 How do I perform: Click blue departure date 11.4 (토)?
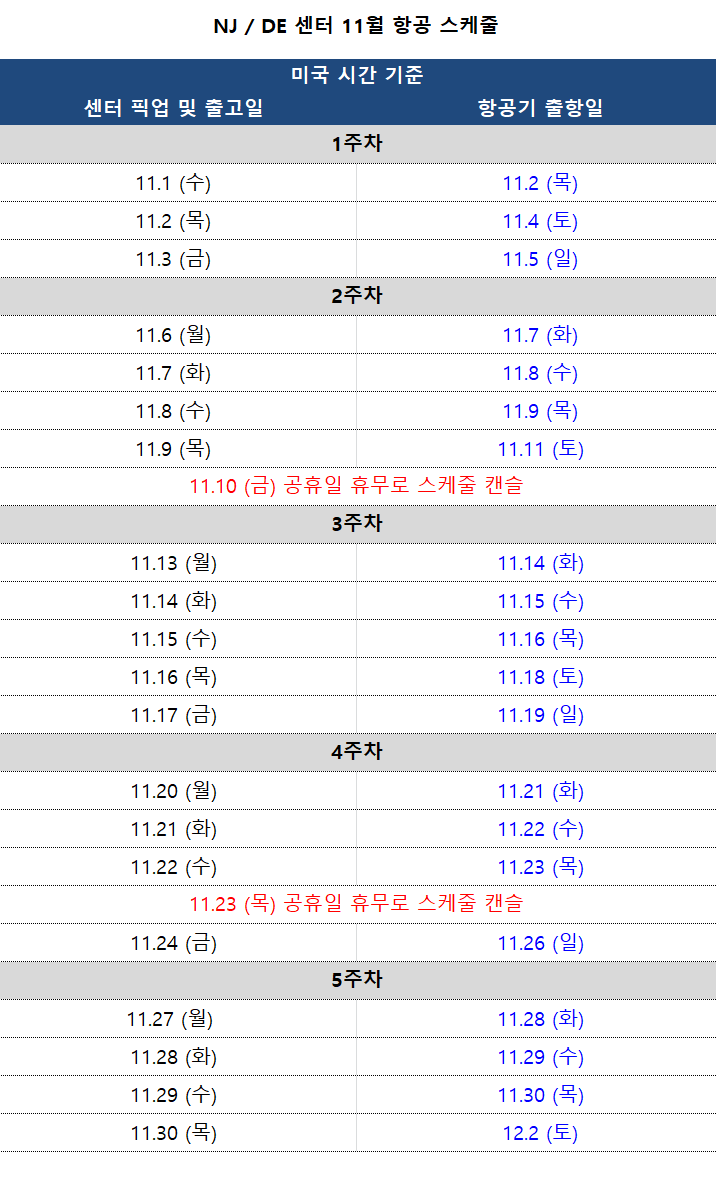coord(540,221)
